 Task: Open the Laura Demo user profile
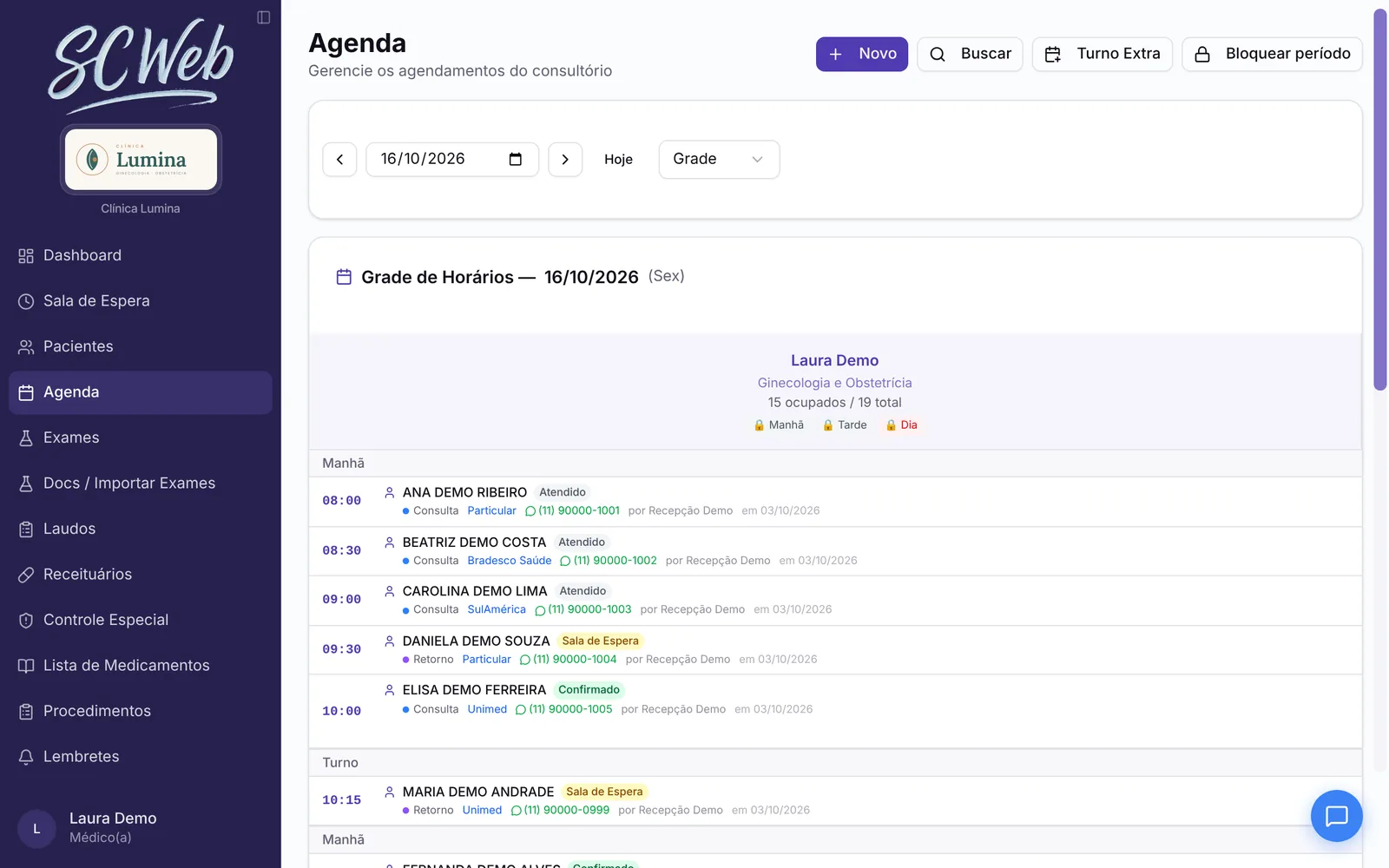(x=141, y=828)
